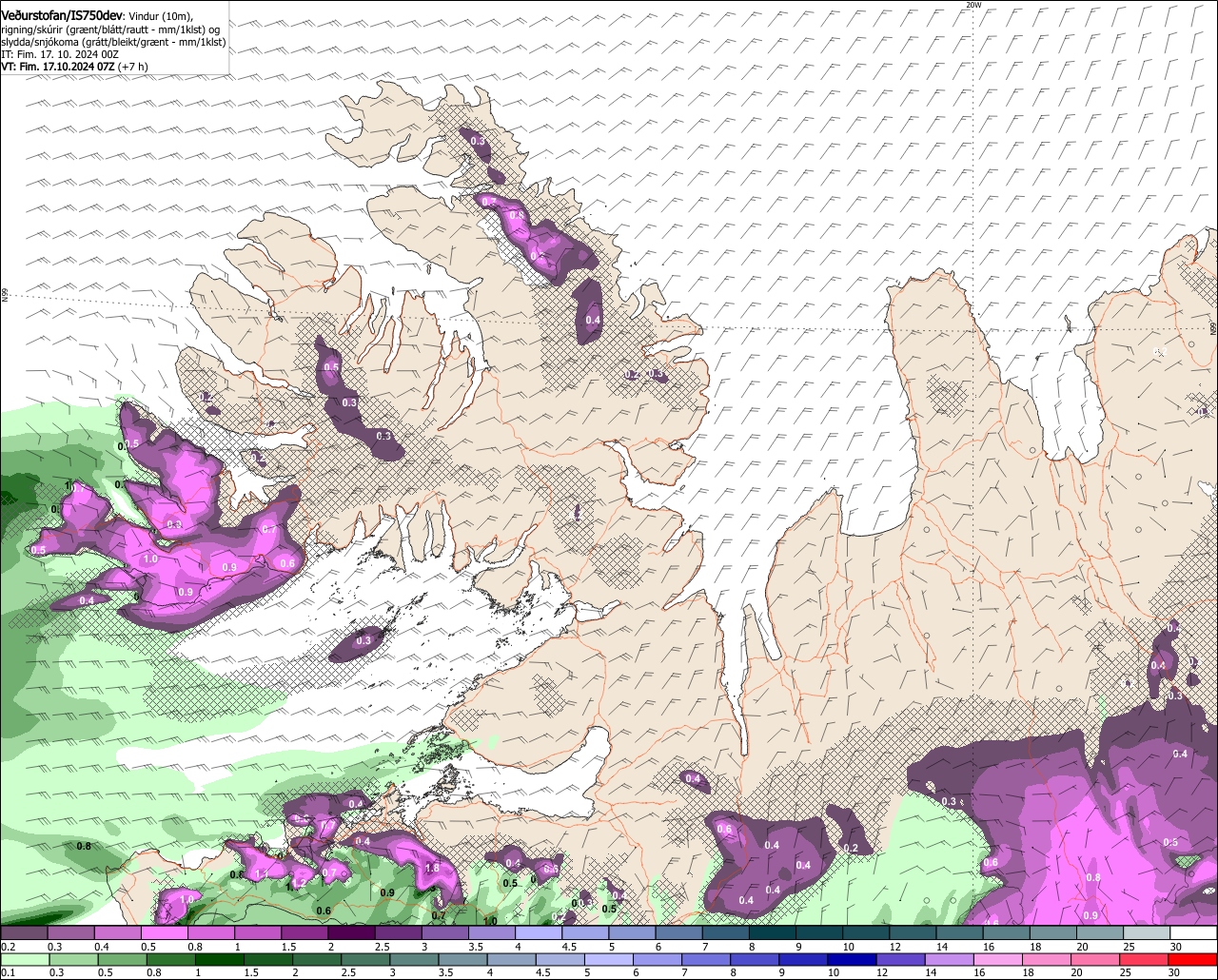Pick upper legend swatch between 2 and 2.5

[x=351, y=933]
